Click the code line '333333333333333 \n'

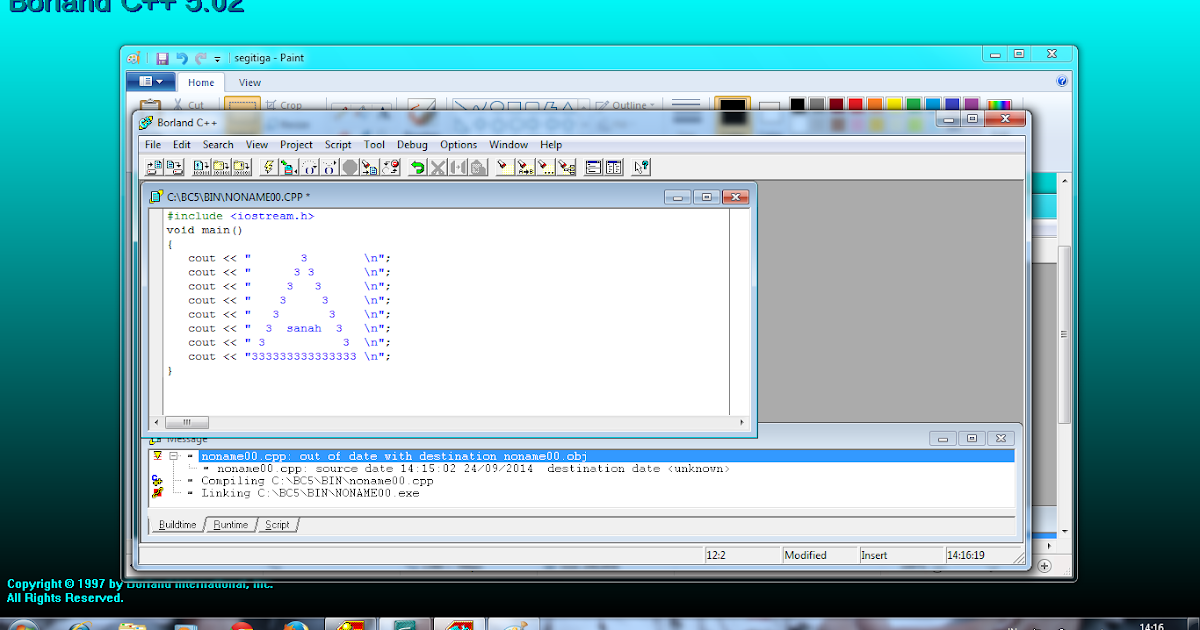click(289, 356)
